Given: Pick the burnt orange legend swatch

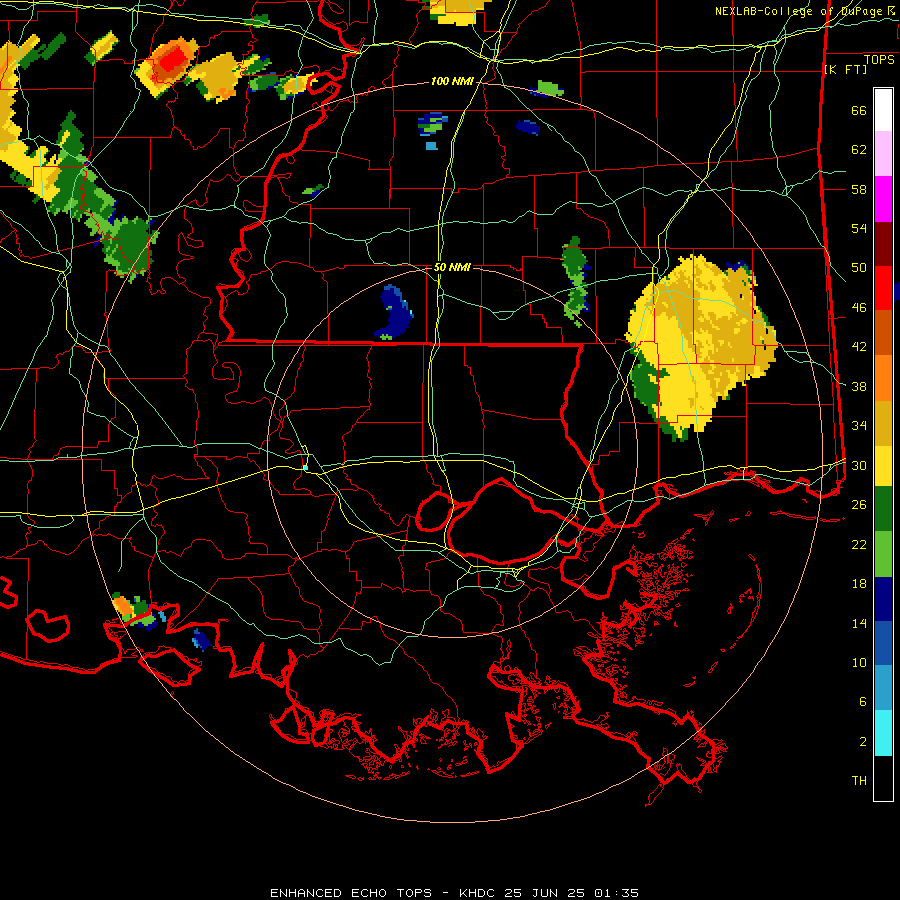Looking at the screenshot, I should click(x=883, y=333).
